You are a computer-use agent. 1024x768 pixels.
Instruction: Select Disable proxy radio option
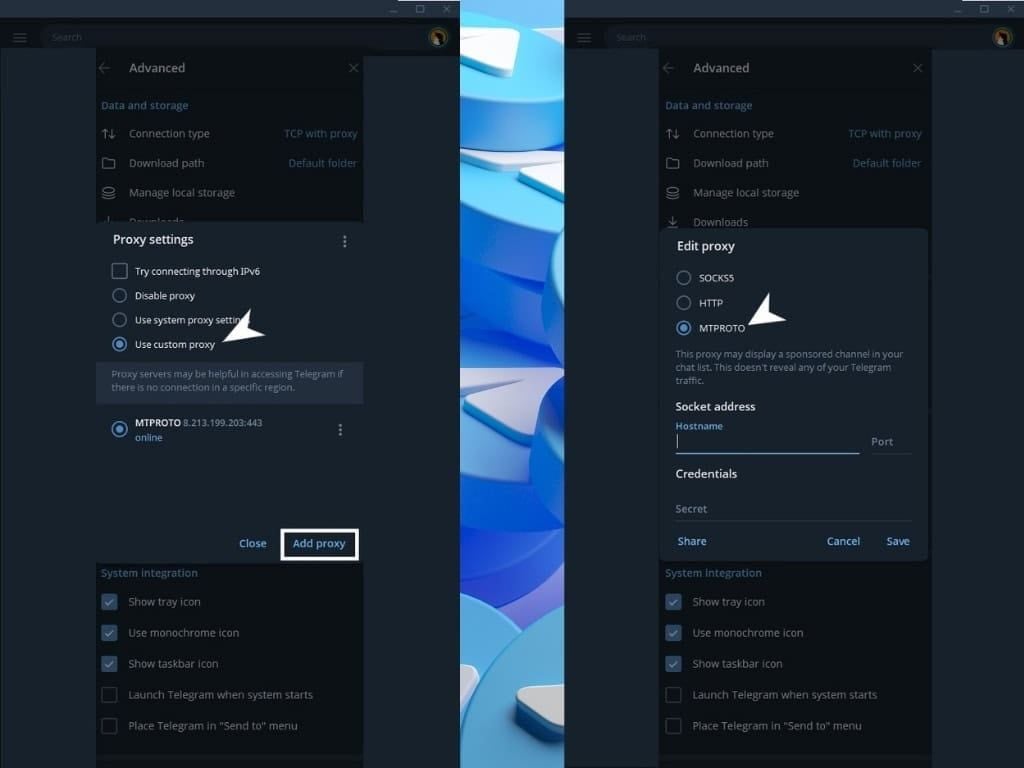click(x=120, y=296)
